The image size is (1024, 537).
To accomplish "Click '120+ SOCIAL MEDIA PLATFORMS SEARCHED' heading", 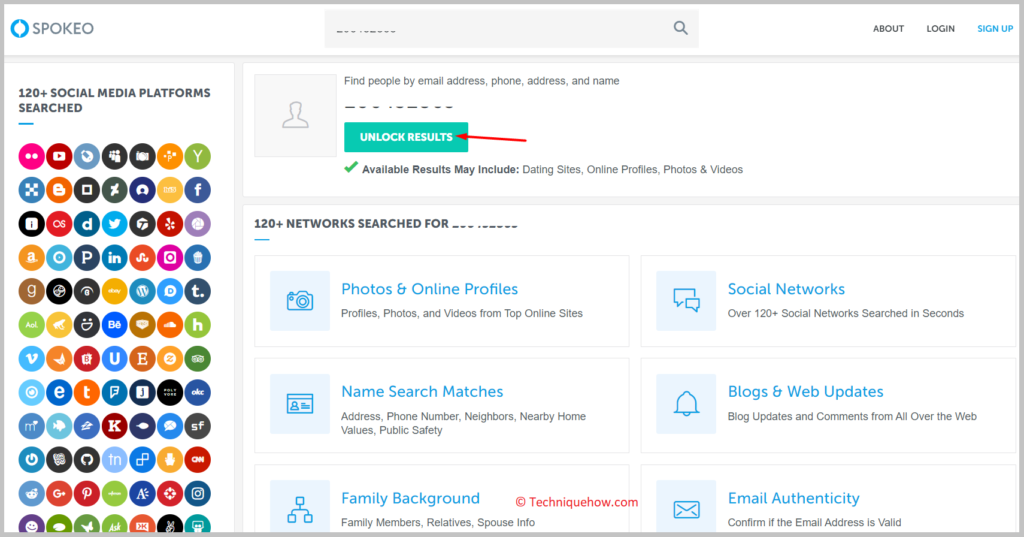I will [114, 101].
